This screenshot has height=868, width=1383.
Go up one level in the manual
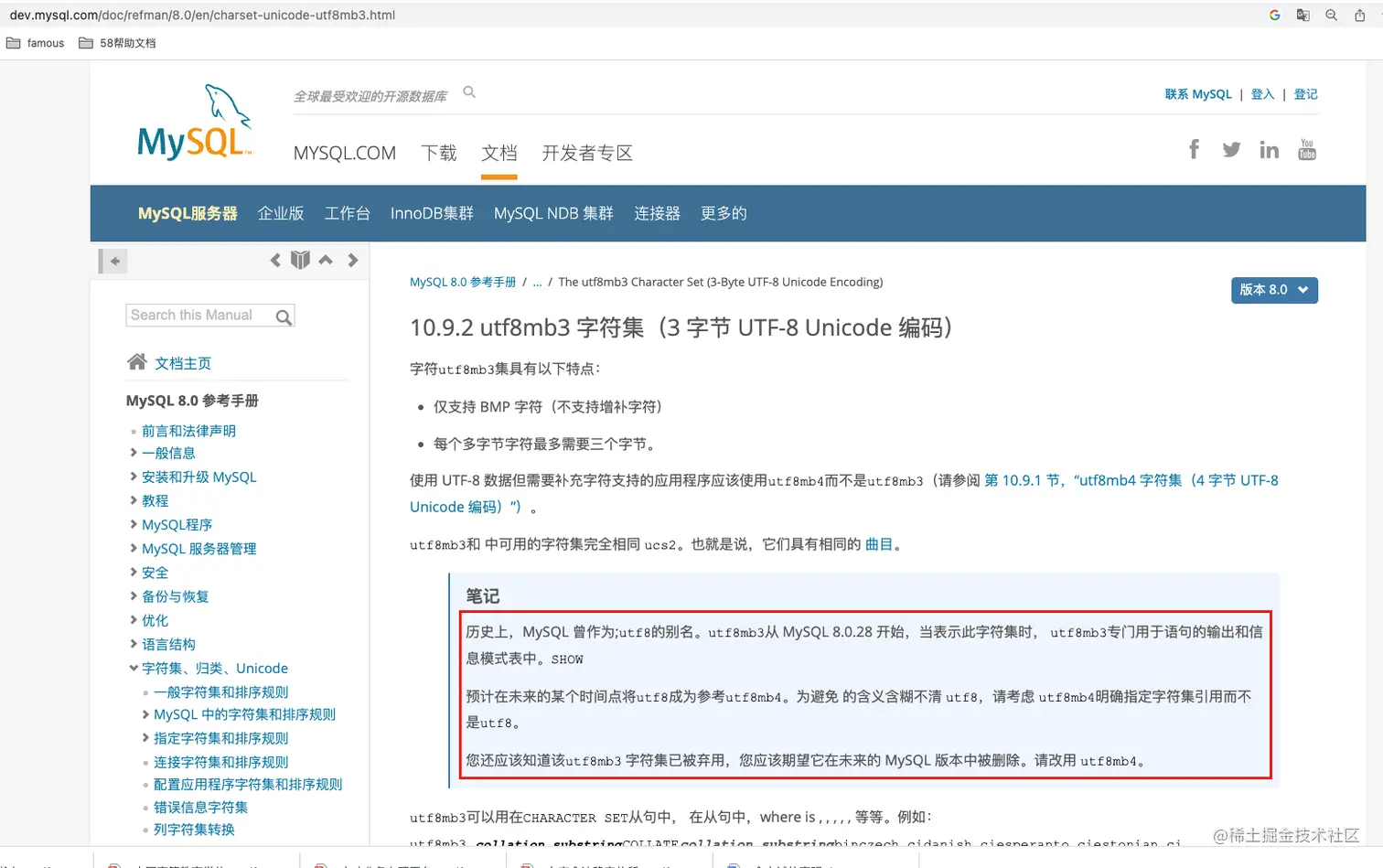326,260
